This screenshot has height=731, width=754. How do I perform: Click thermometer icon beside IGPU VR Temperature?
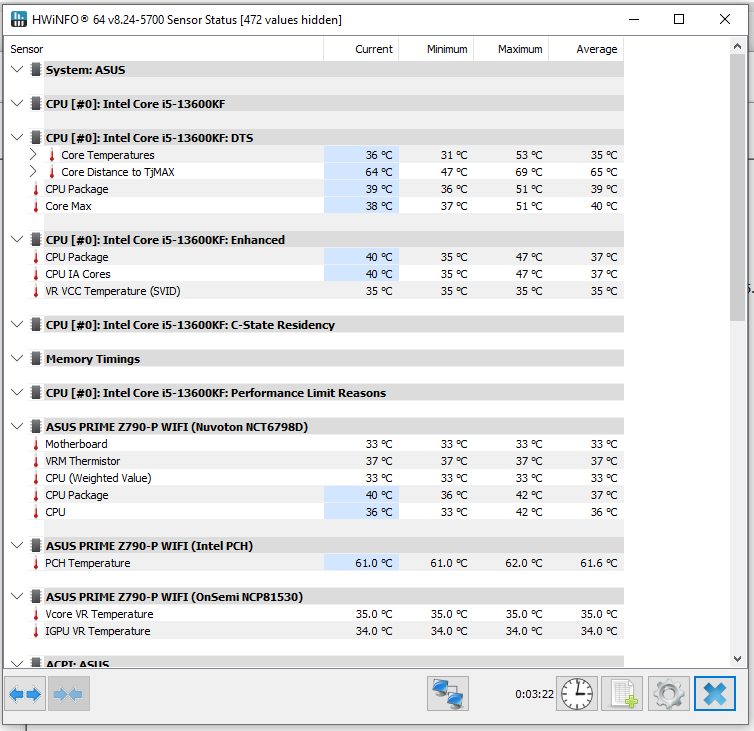pyautogui.click(x=36, y=631)
